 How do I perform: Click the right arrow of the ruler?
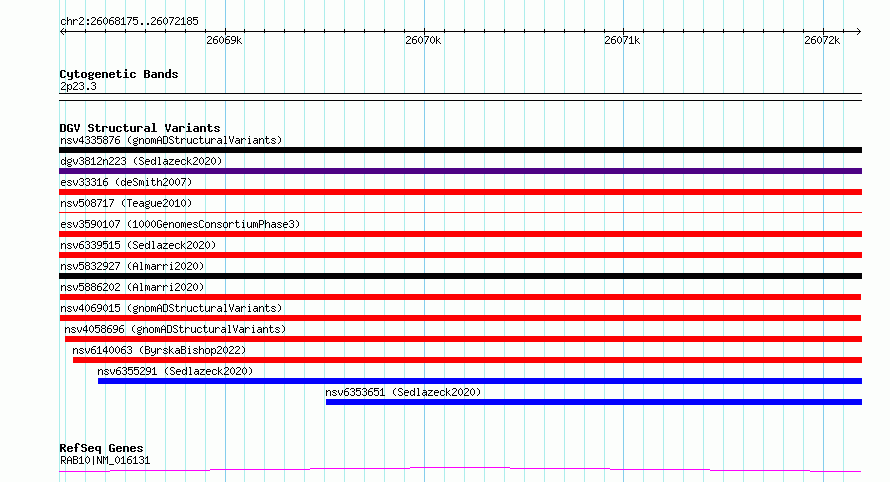coord(858,32)
